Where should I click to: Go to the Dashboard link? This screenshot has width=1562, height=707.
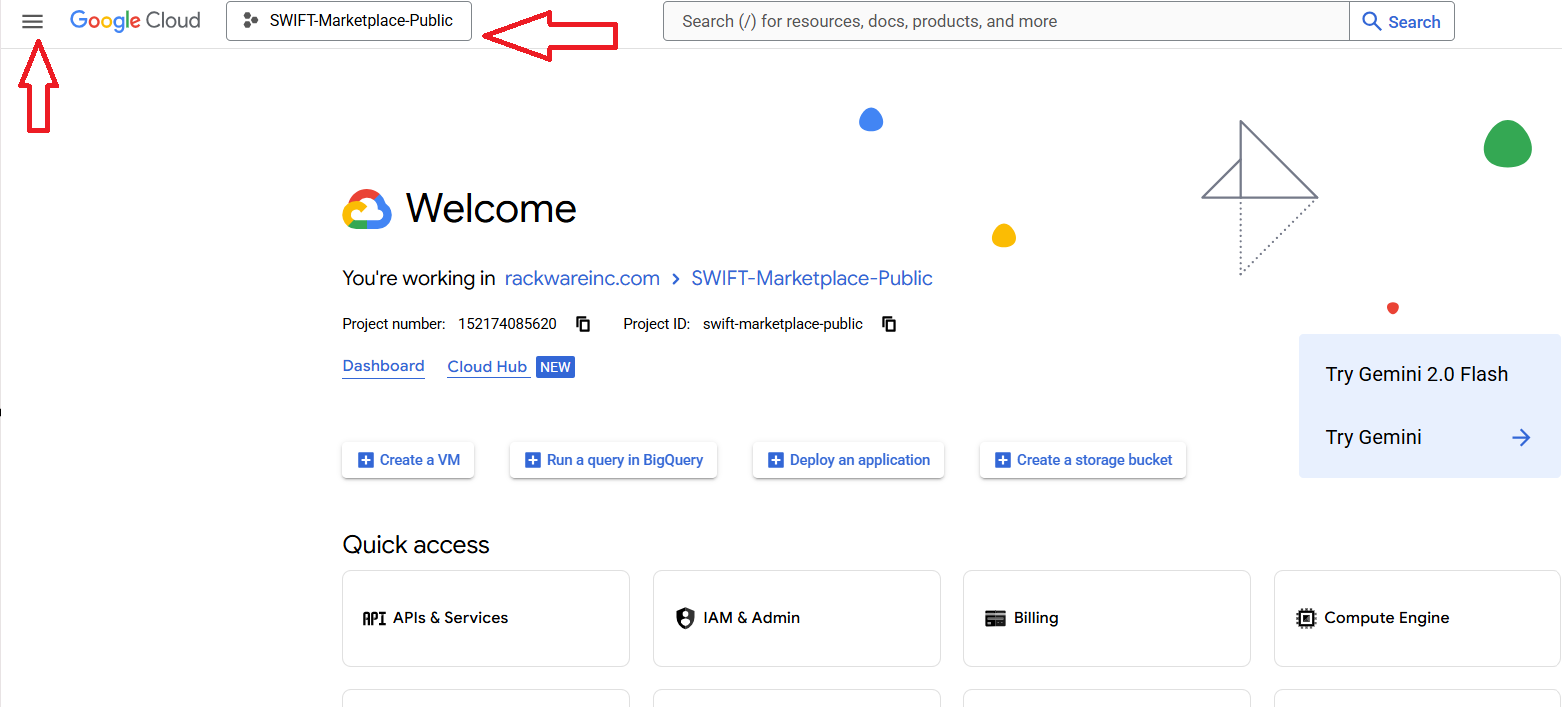383,366
